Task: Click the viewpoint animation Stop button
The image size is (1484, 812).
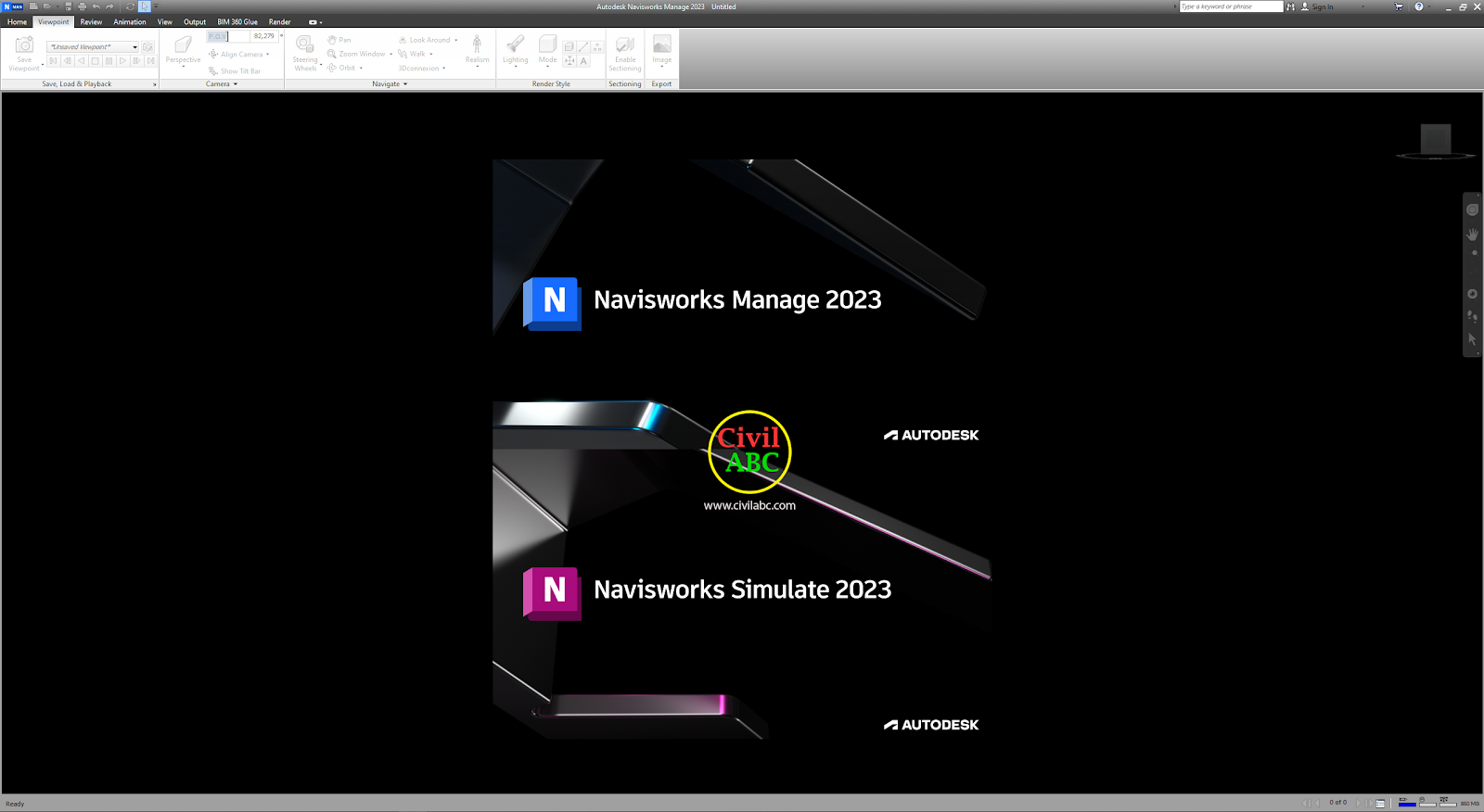Action: pos(95,60)
